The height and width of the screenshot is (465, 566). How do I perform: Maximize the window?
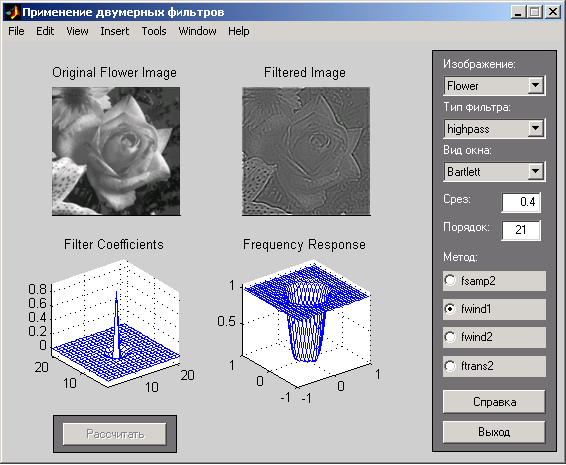(x=535, y=12)
